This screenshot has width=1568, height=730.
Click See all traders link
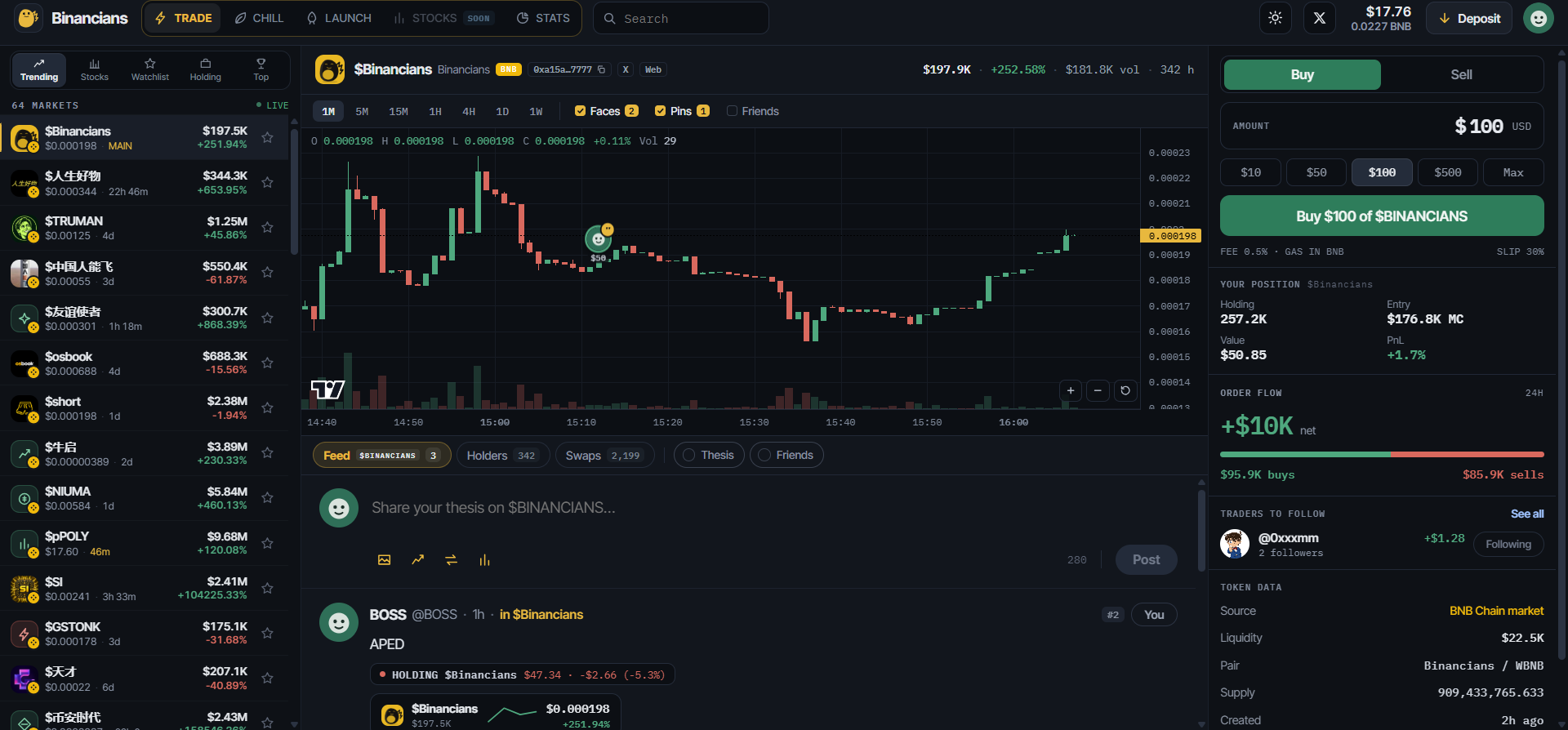click(x=1527, y=514)
